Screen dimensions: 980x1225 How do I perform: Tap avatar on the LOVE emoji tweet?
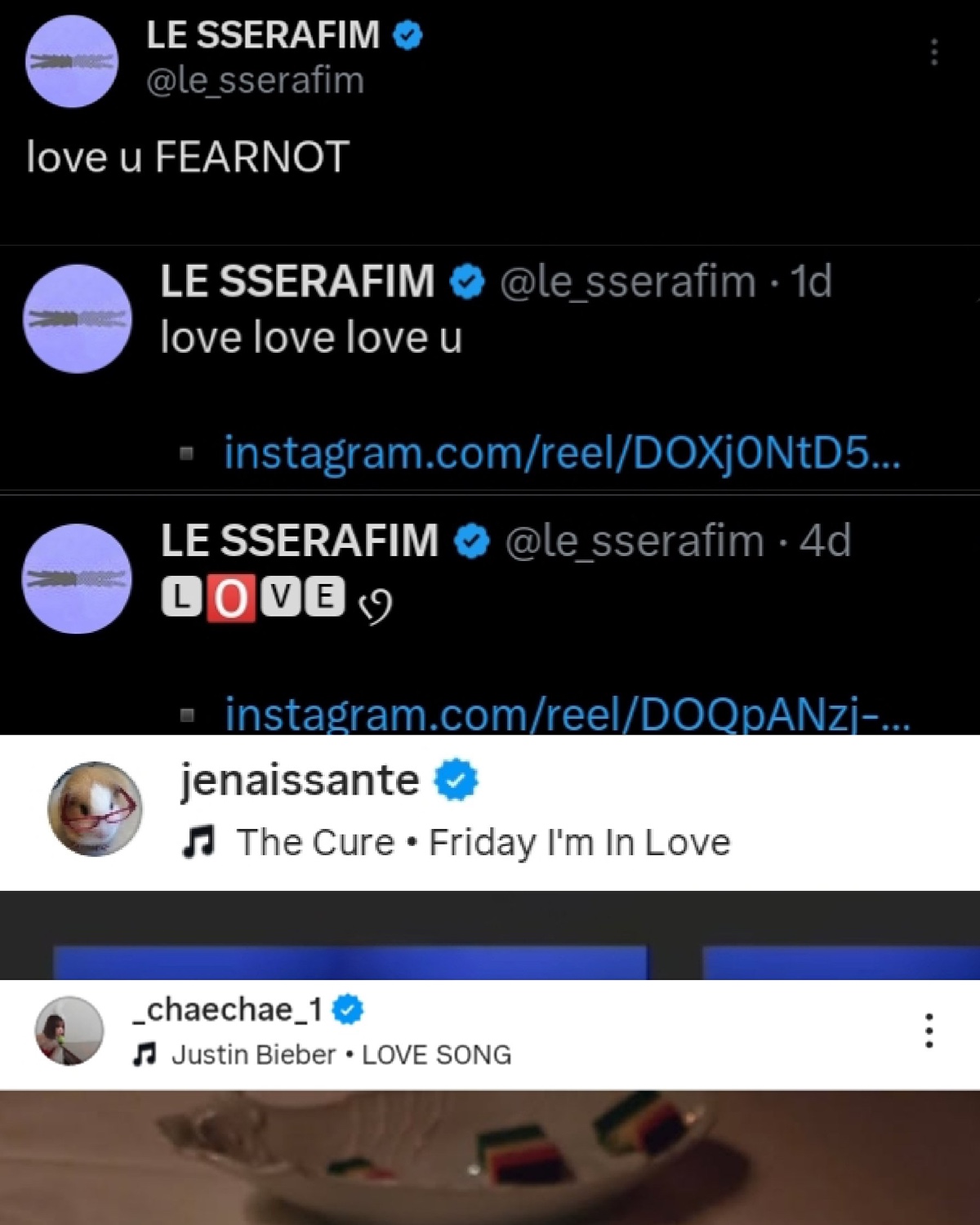coord(77,578)
